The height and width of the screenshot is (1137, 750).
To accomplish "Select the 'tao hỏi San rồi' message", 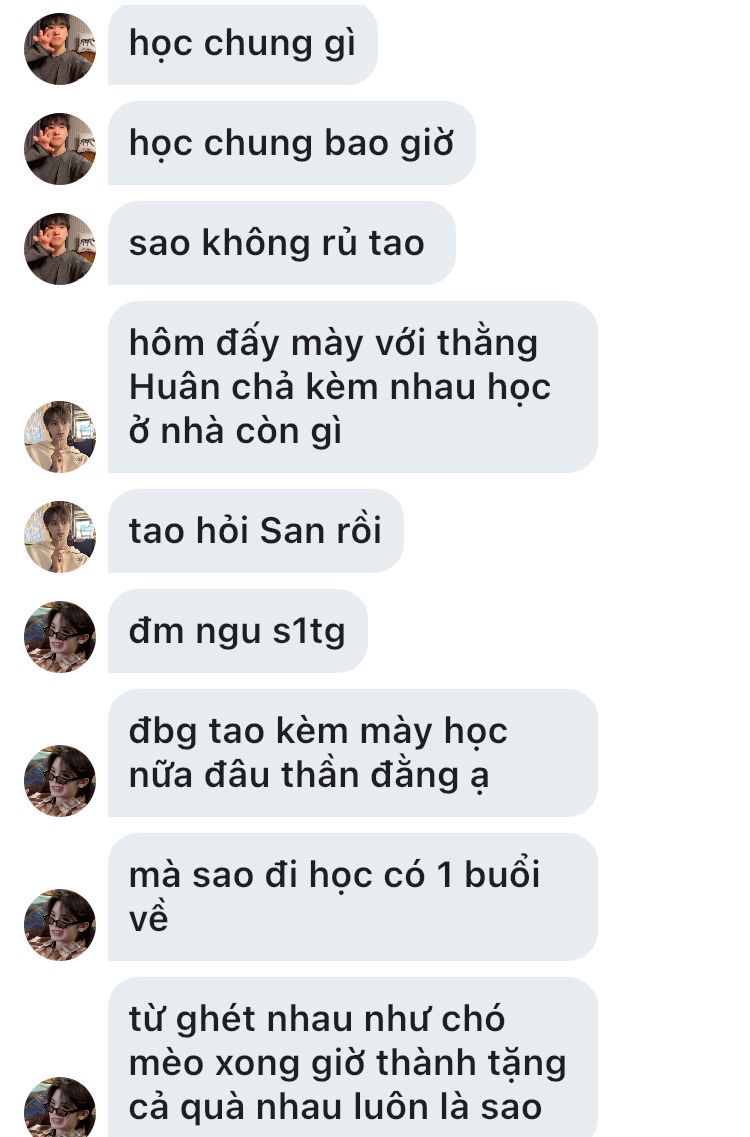I will point(255,531).
